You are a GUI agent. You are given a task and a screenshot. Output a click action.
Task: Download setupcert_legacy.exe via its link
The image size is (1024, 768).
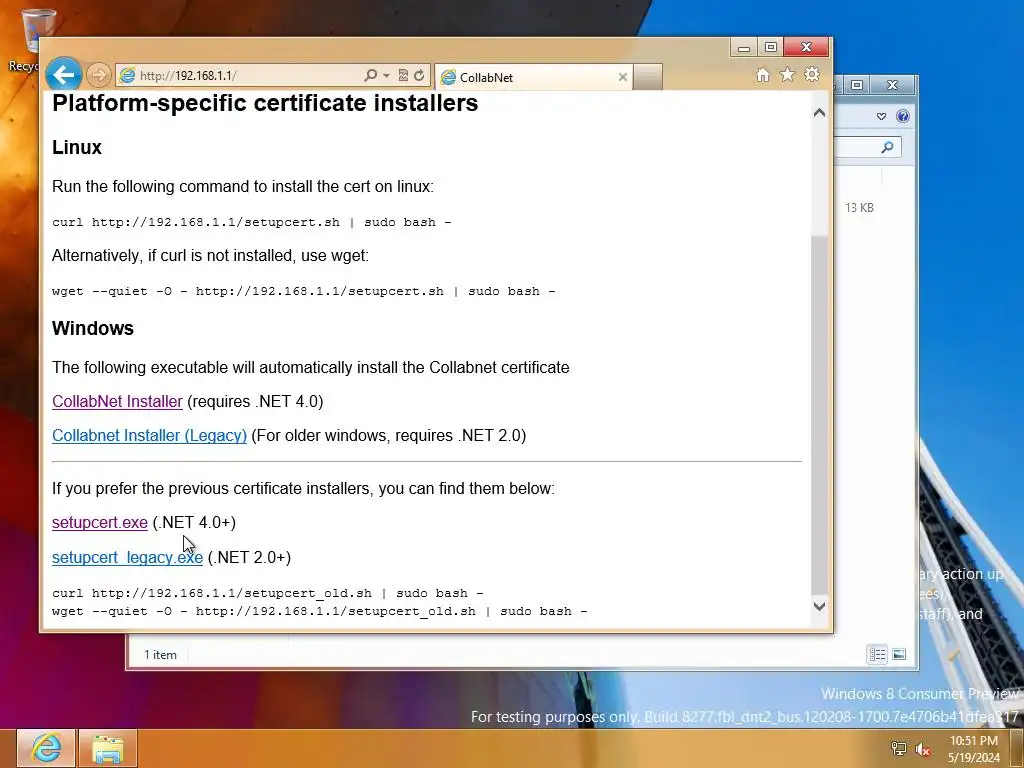click(x=127, y=557)
